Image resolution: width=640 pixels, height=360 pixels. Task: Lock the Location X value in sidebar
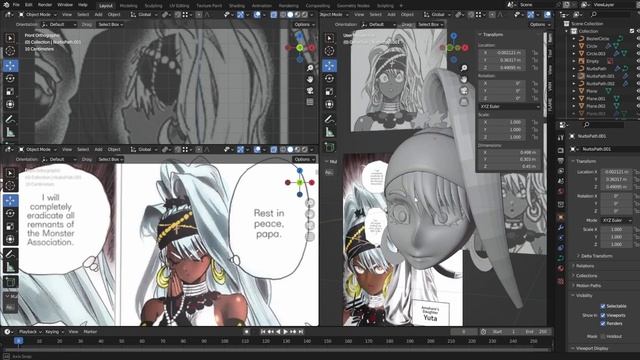pos(534,53)
